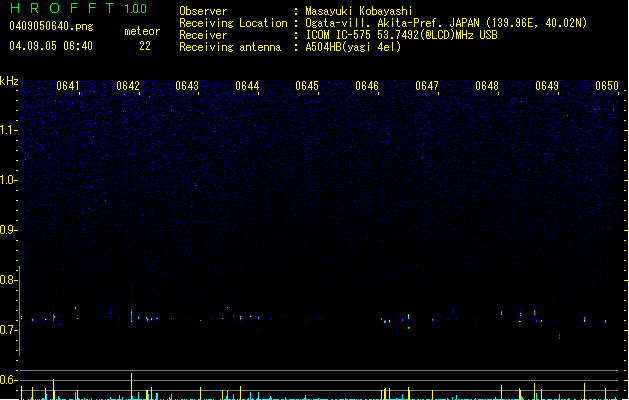629x400 pixels.
Task: Click the 0643 time axis marker
Action: tap(187, 86)
